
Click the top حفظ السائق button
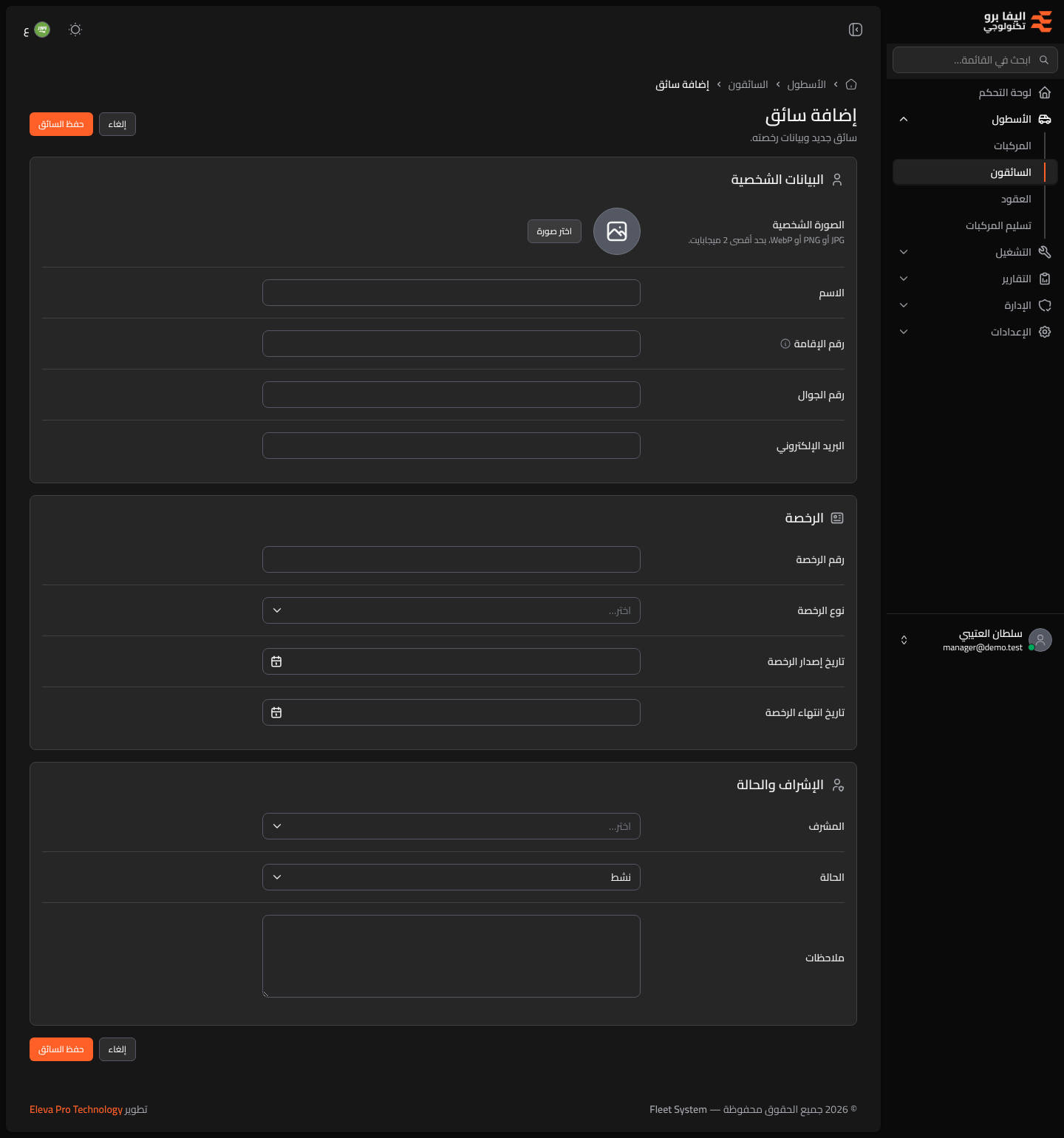pyautogui.click(x=61, y=124)
